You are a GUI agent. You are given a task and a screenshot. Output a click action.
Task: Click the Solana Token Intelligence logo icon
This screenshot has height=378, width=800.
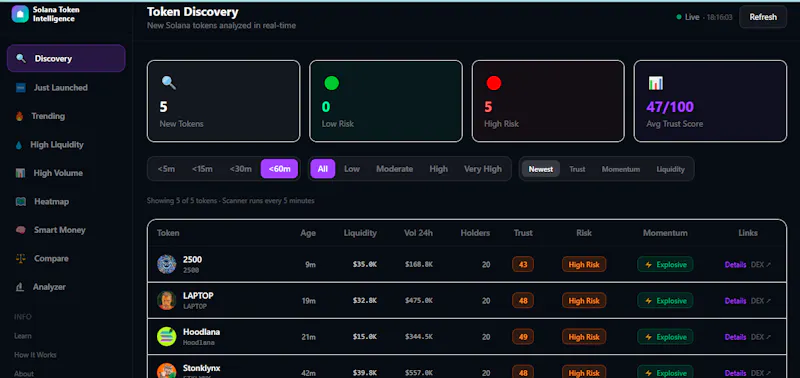(x=20, y=14)
